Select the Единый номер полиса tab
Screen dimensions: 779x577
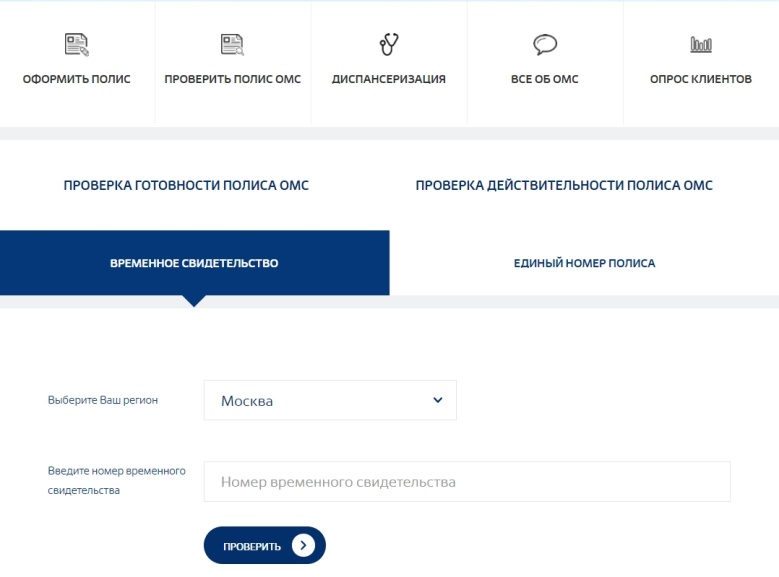[584, 263]
